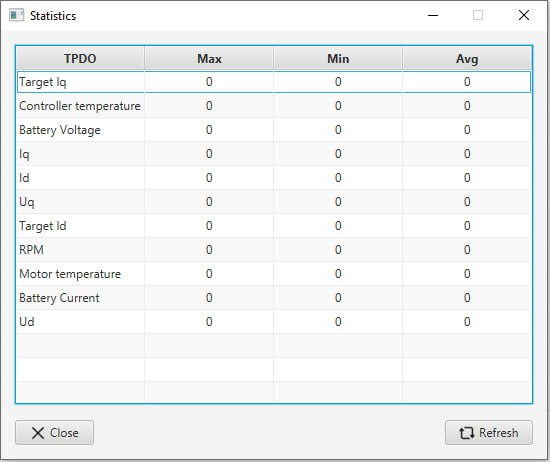Click the Statistics window app icon

[x=16, y=15]
